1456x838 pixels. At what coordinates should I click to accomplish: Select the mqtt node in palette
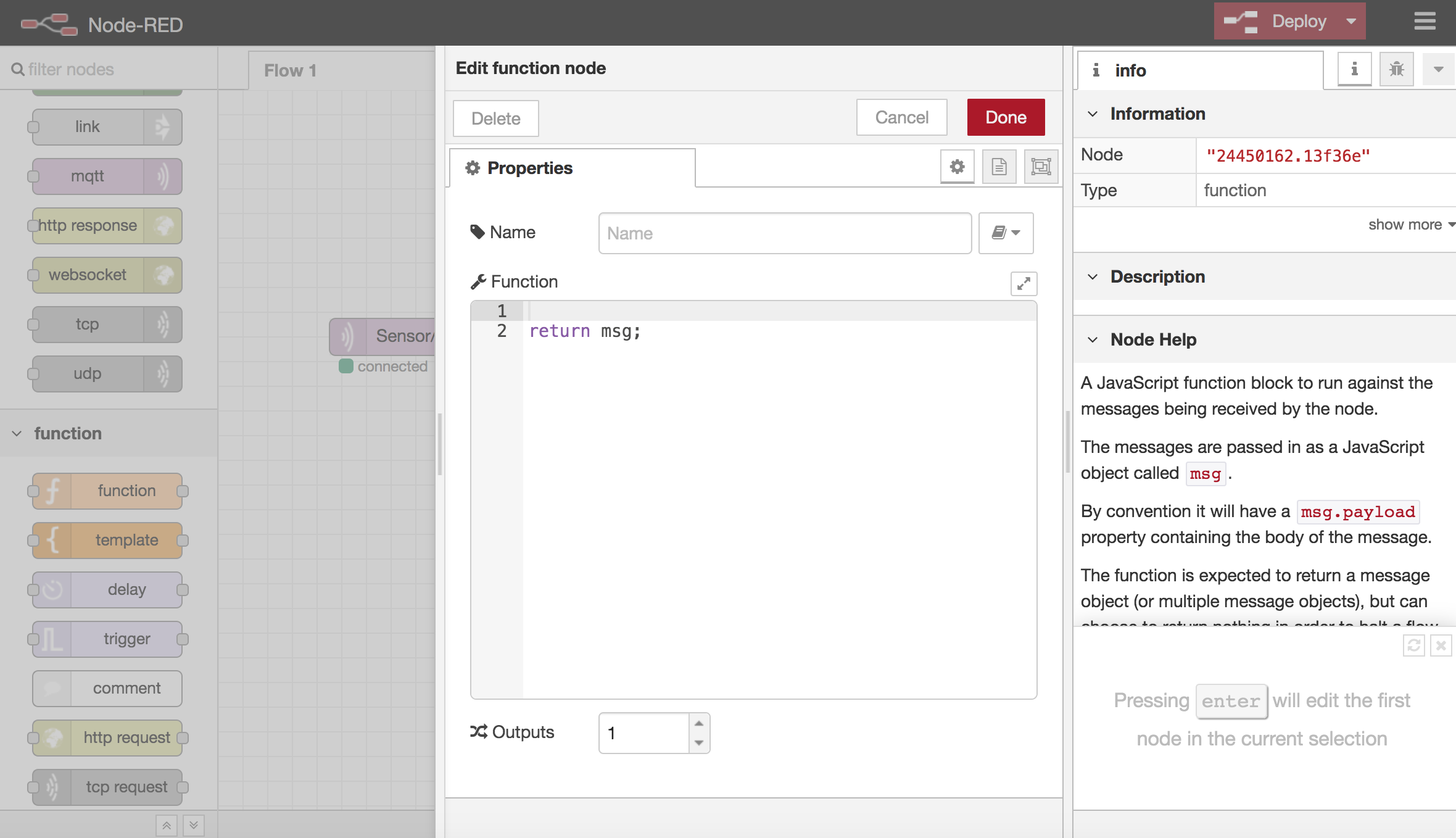point(107,176)
